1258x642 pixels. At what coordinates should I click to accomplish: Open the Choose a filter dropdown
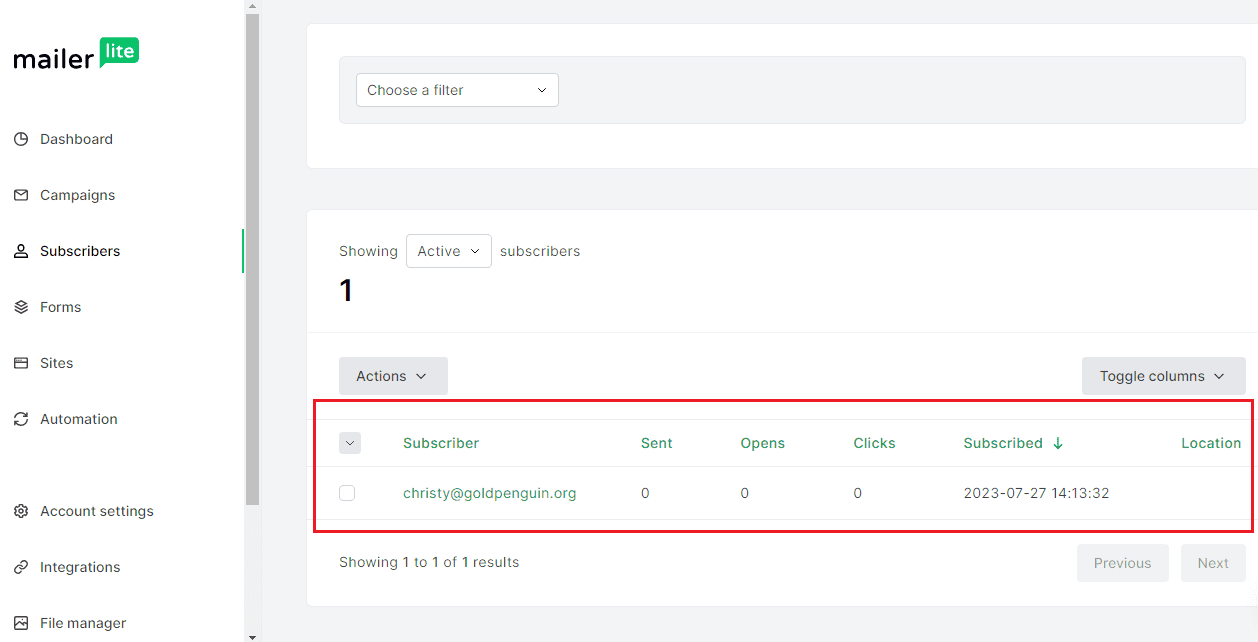pyautogui.click(x=457, y=90)
